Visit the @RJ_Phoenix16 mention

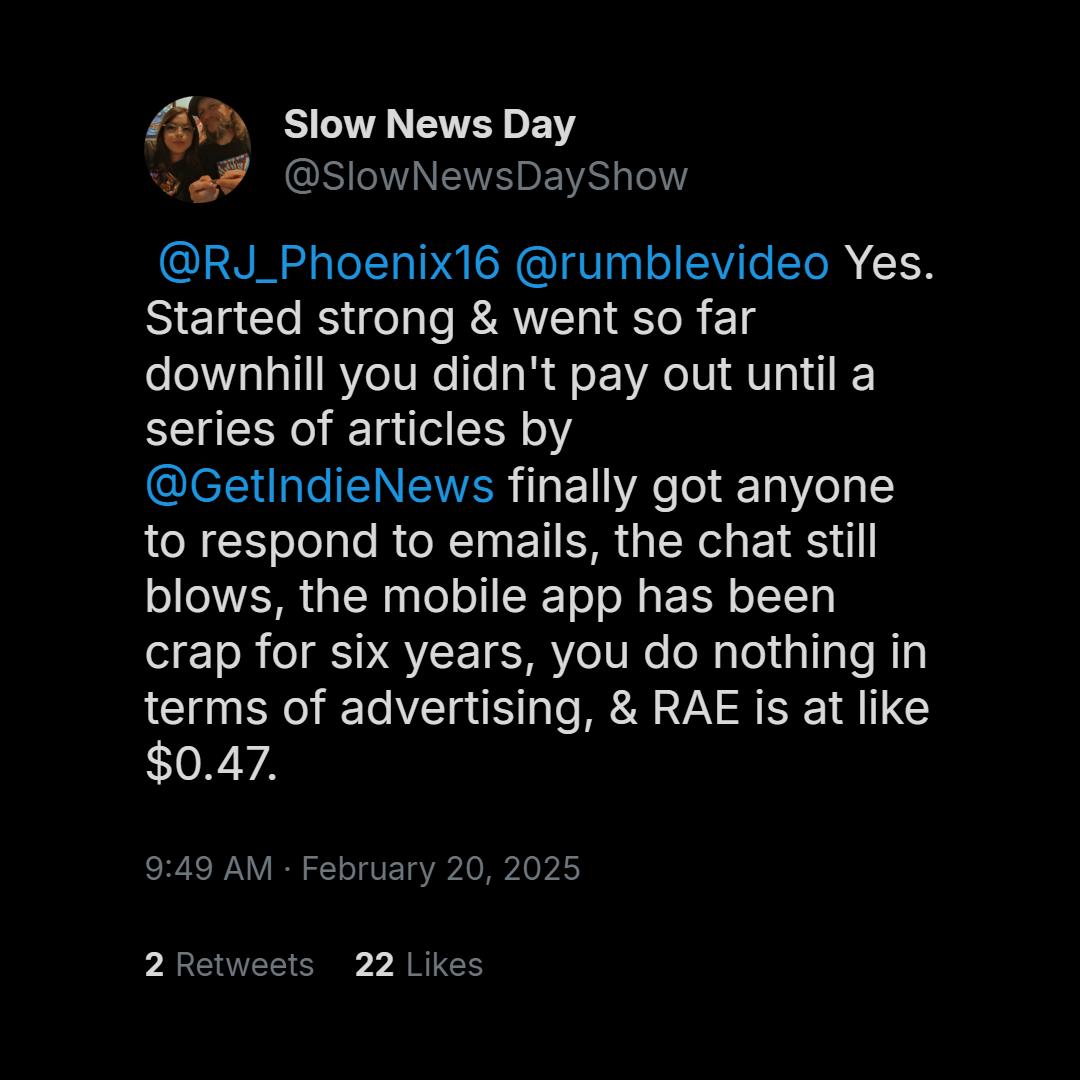(329, 262)
